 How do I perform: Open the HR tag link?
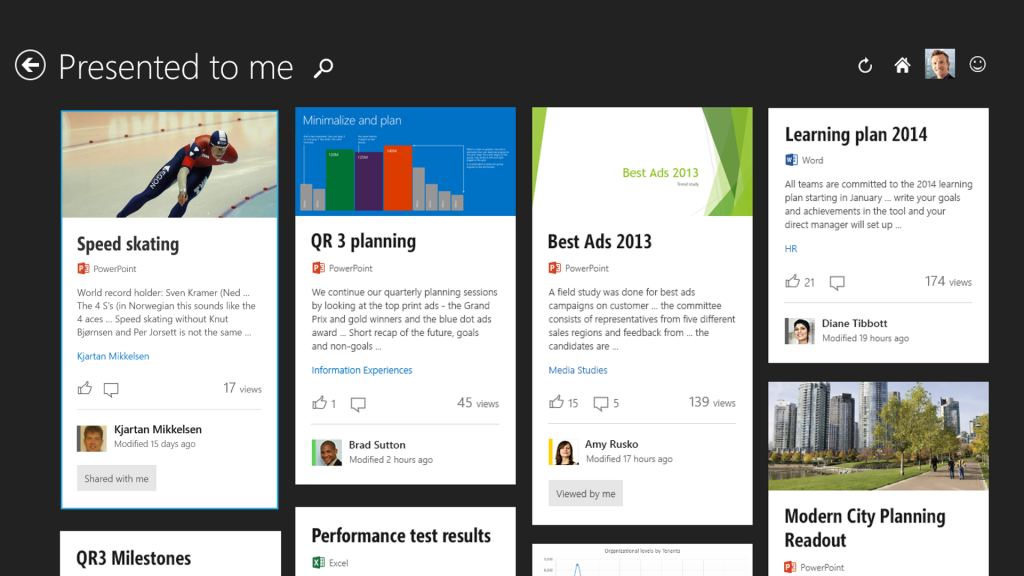[791, 249]
